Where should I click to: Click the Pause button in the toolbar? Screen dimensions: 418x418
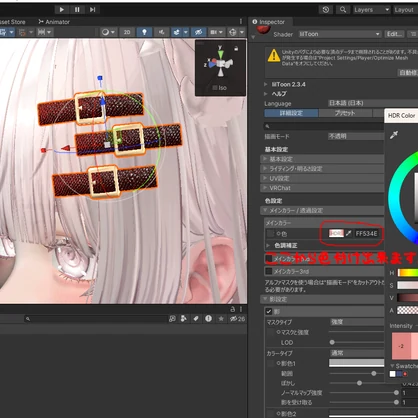(77, 10)
